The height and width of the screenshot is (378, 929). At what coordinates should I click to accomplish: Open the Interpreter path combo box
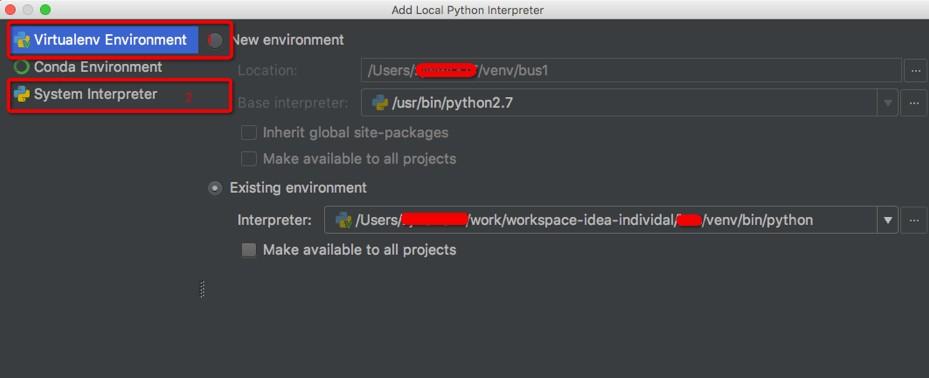click(x=611, y=220)
